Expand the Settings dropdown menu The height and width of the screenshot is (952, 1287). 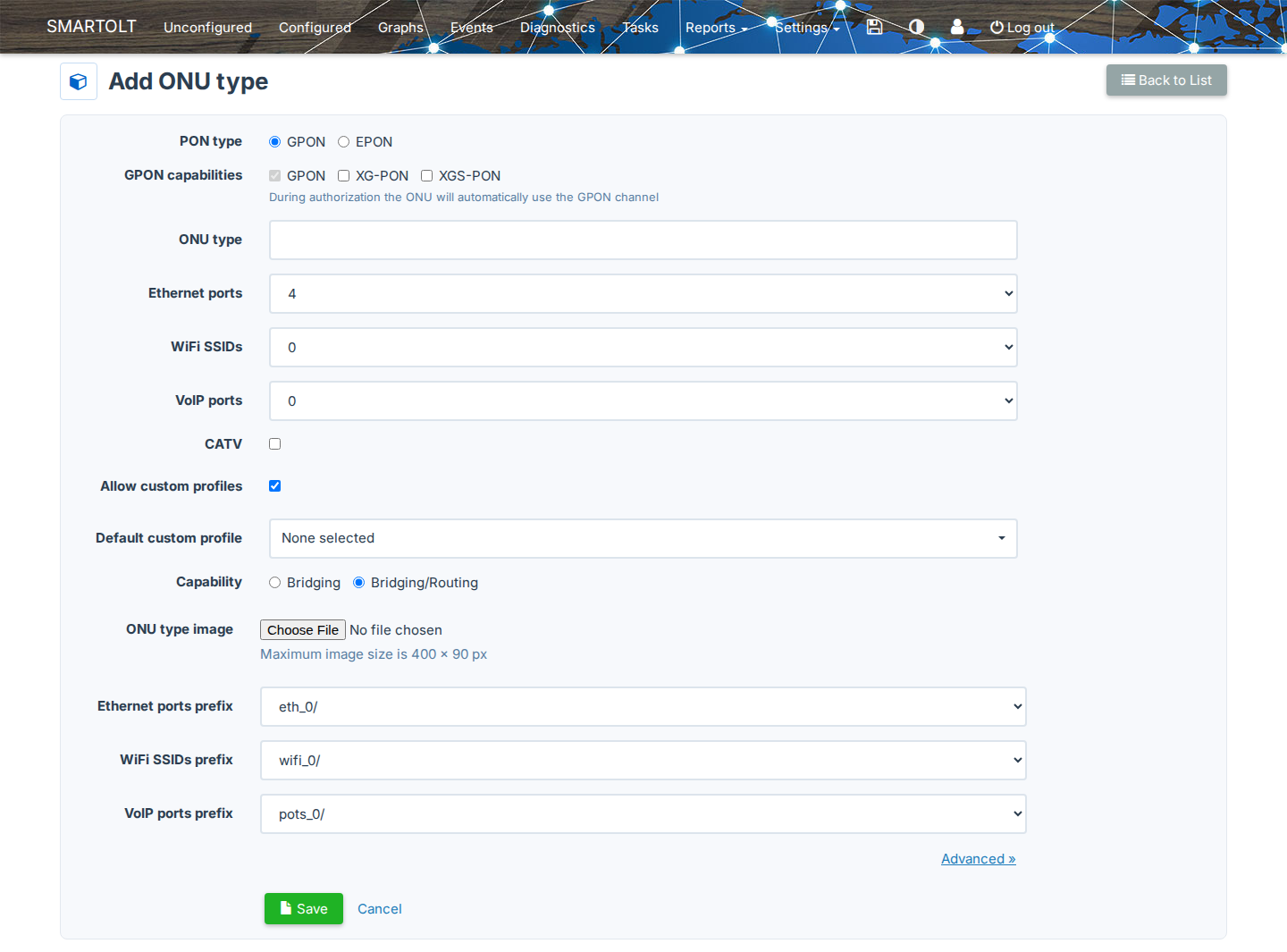[x=807, y=28]
